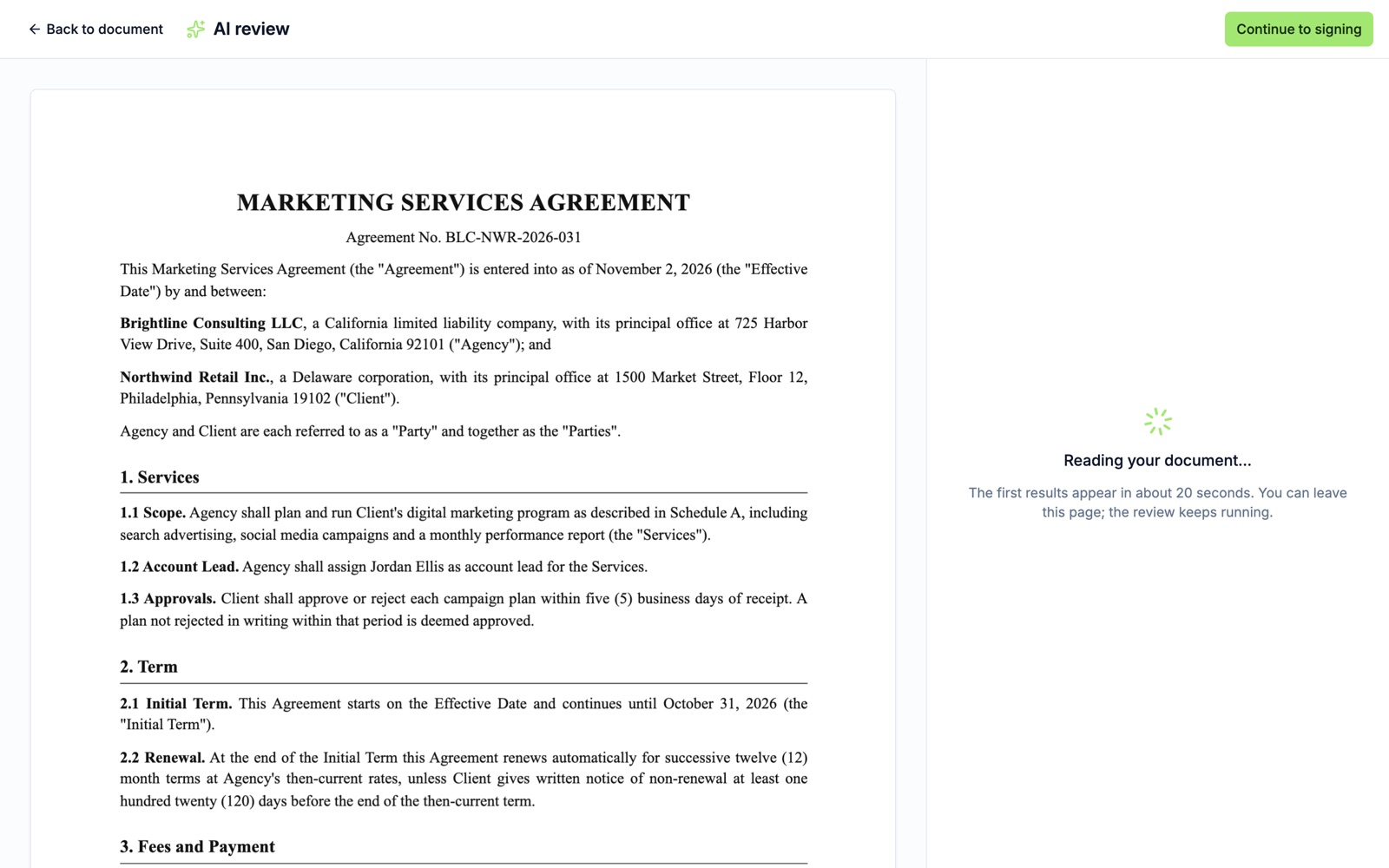Click the Agreement No. BLC-NWR-2026-031 line

(x=464, y=237)
